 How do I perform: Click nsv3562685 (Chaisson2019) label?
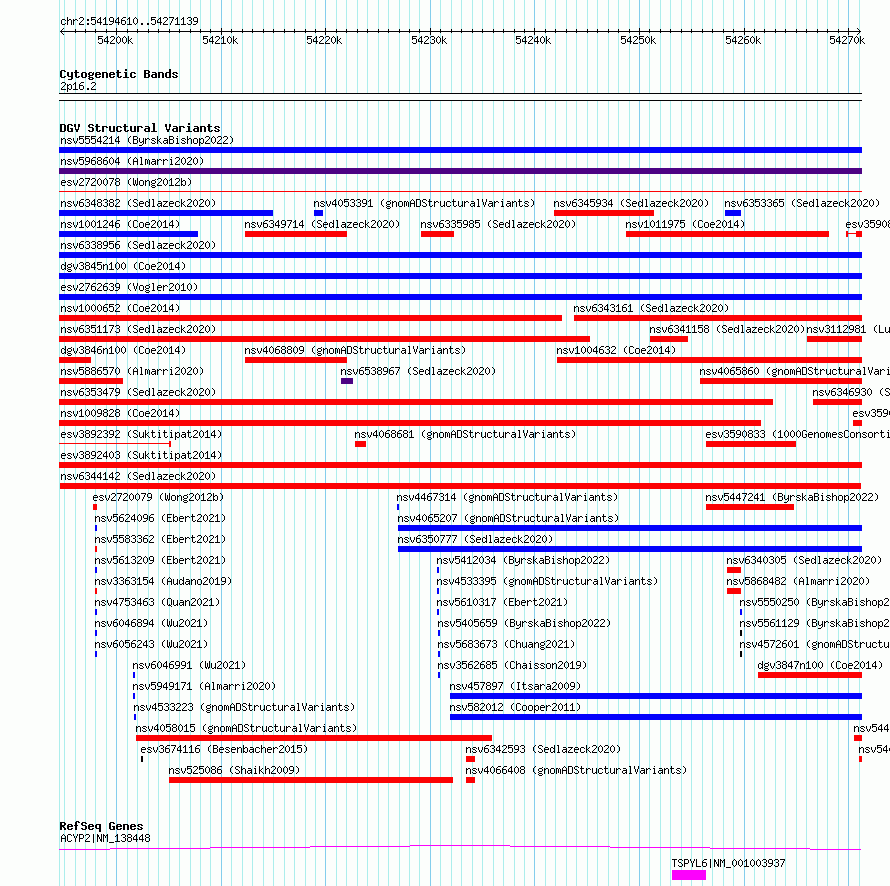tap(512, 665)
